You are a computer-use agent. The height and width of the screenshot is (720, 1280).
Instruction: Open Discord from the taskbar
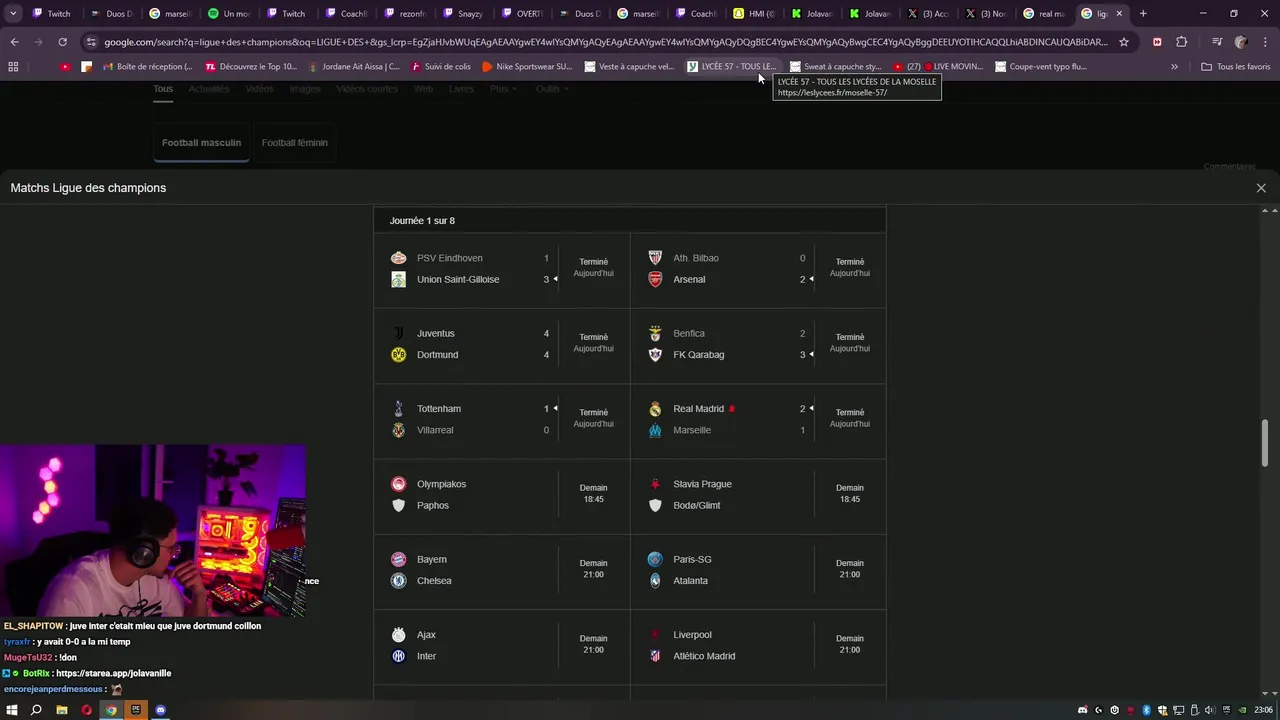coord(161,710)
